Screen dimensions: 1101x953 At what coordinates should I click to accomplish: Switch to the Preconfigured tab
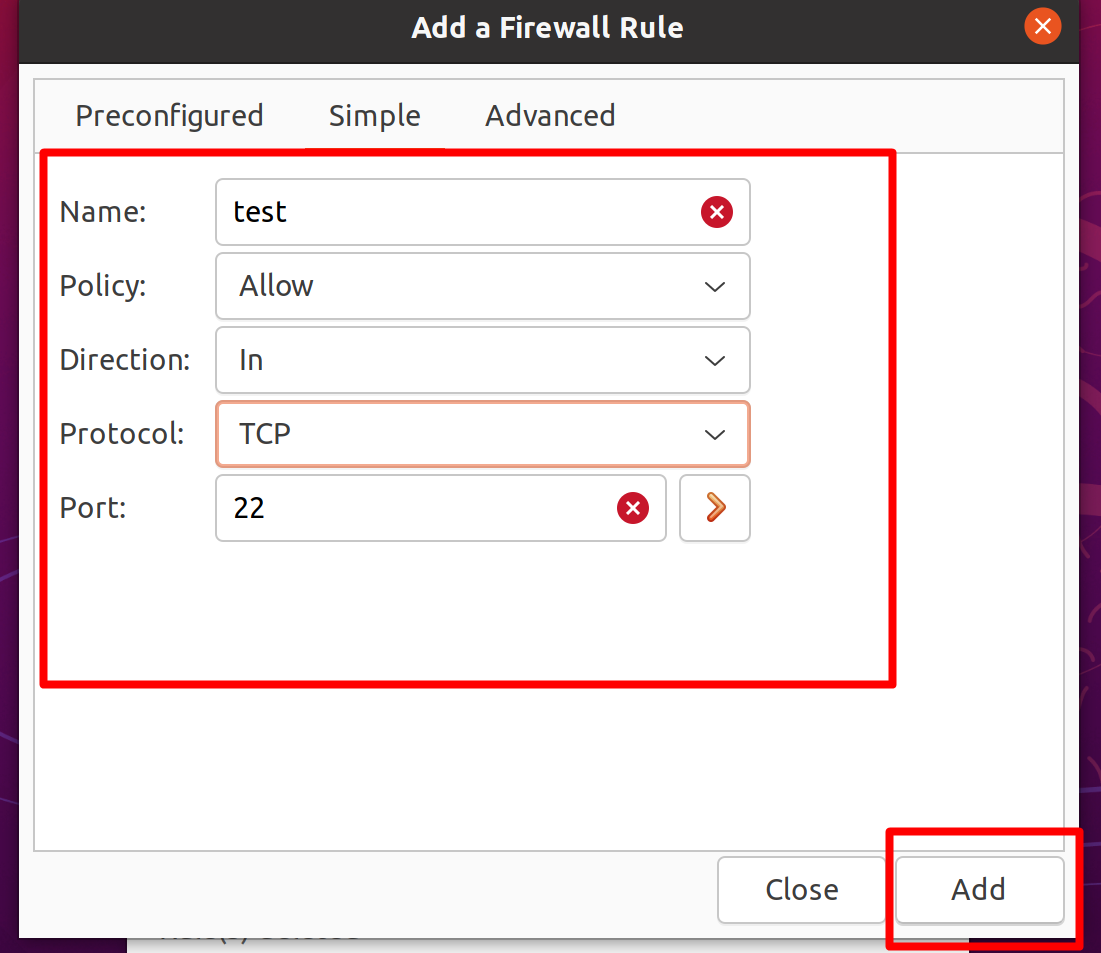click(169, 115)
